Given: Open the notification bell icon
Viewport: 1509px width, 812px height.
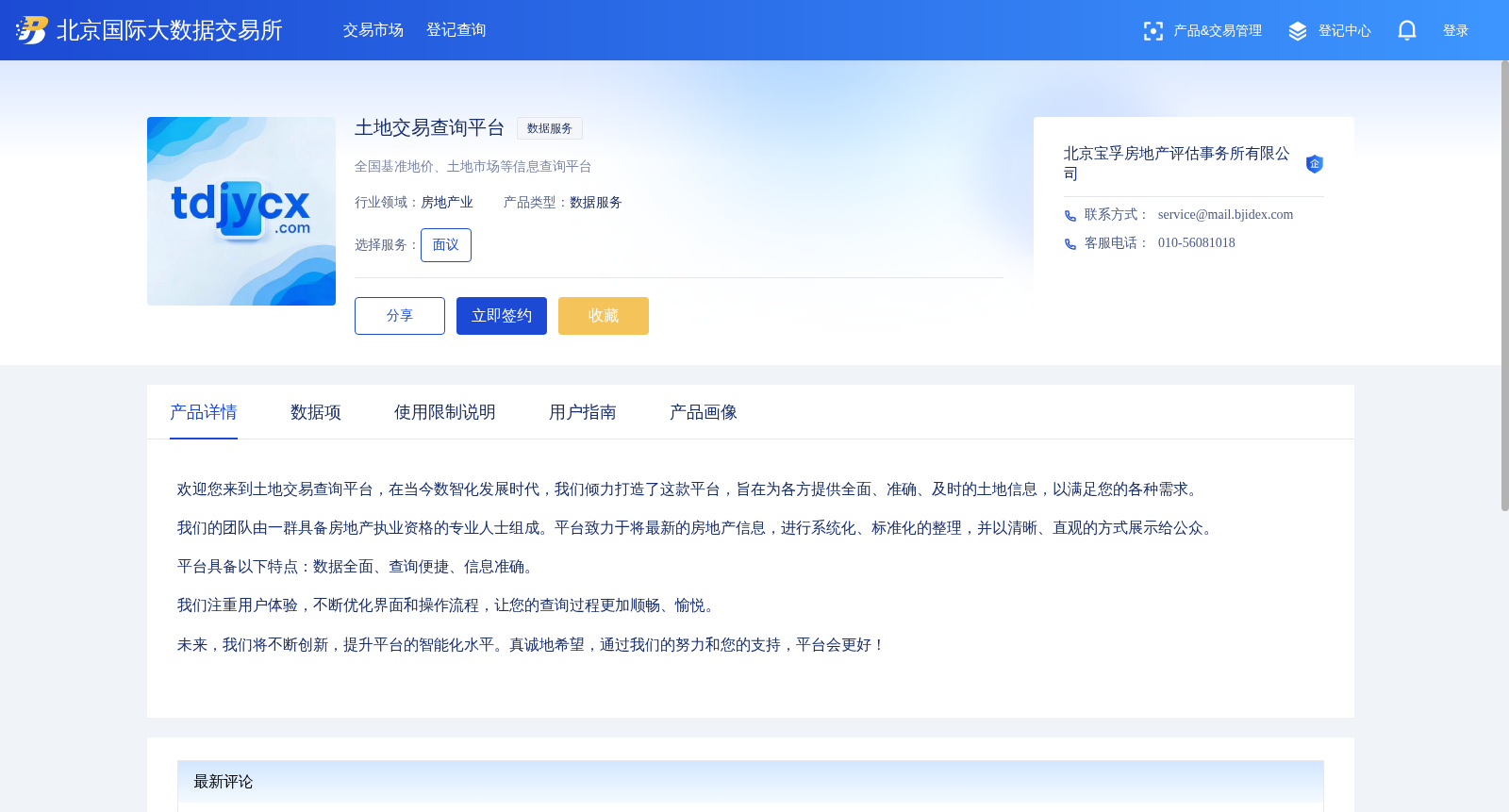Looking at the screenshot, I should click(1407, 31).
